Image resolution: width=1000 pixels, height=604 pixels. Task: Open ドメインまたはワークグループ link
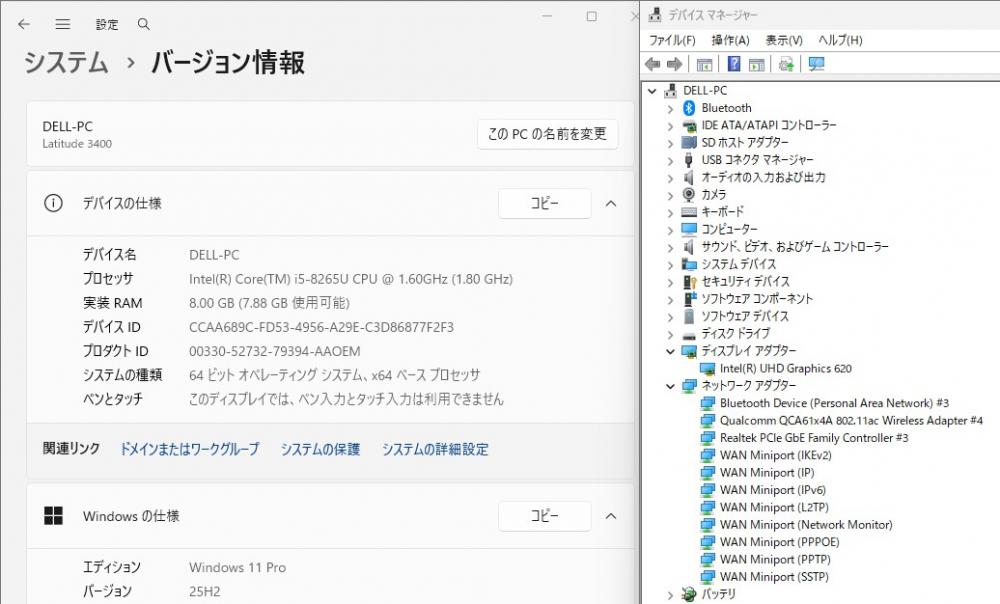click(190, 449)
